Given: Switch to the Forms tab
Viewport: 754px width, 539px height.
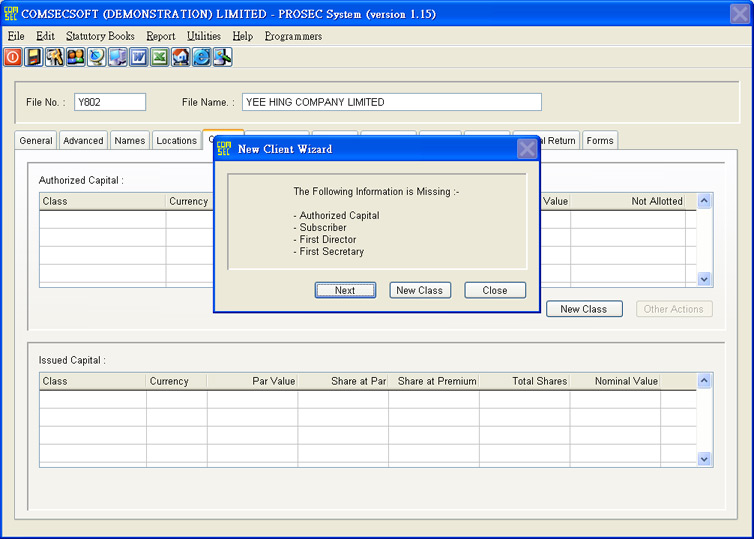Looking at the screenshot, I should (x=600, y=141).
